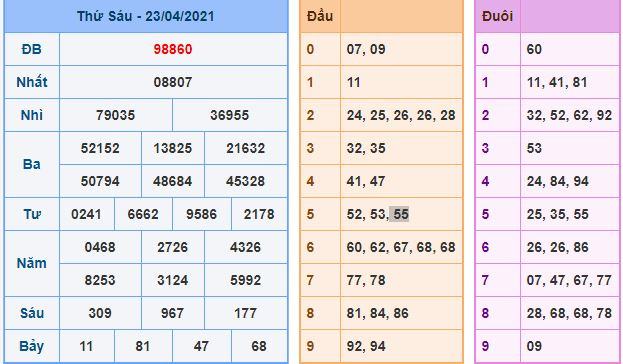Select third prize number 50794
The height and width of the screenshot is (364, 623).
tap(100, 181)
